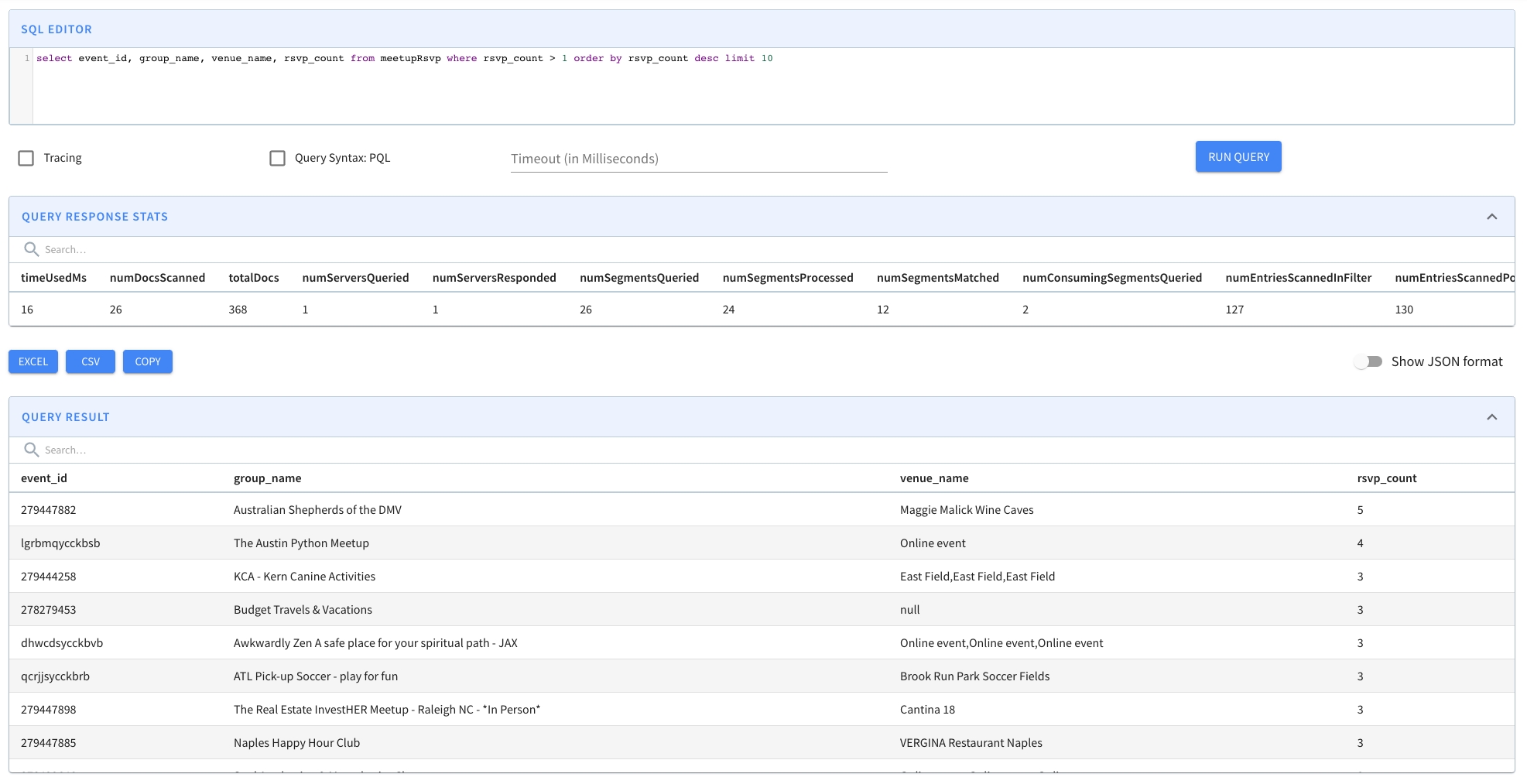The image size is (1527, 784).
Task: Select the event_id column header
Action: (x=44, y=478)
